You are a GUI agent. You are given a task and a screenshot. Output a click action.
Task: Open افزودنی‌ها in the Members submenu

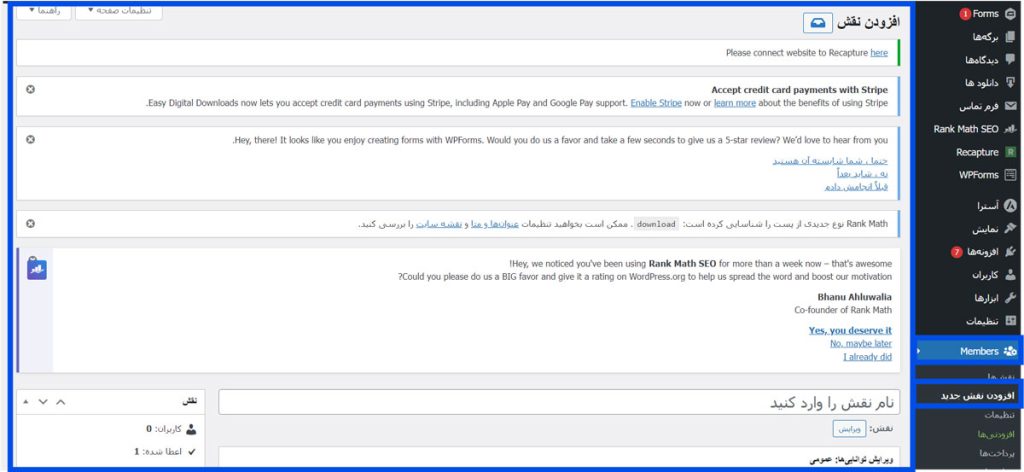click(x=996, y=433)
